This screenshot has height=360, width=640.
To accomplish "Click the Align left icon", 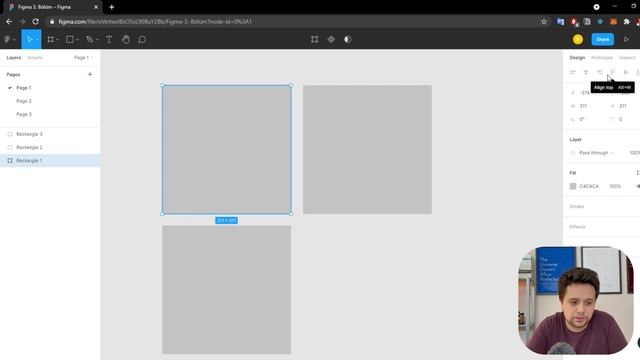I will (x=573, y=72).
